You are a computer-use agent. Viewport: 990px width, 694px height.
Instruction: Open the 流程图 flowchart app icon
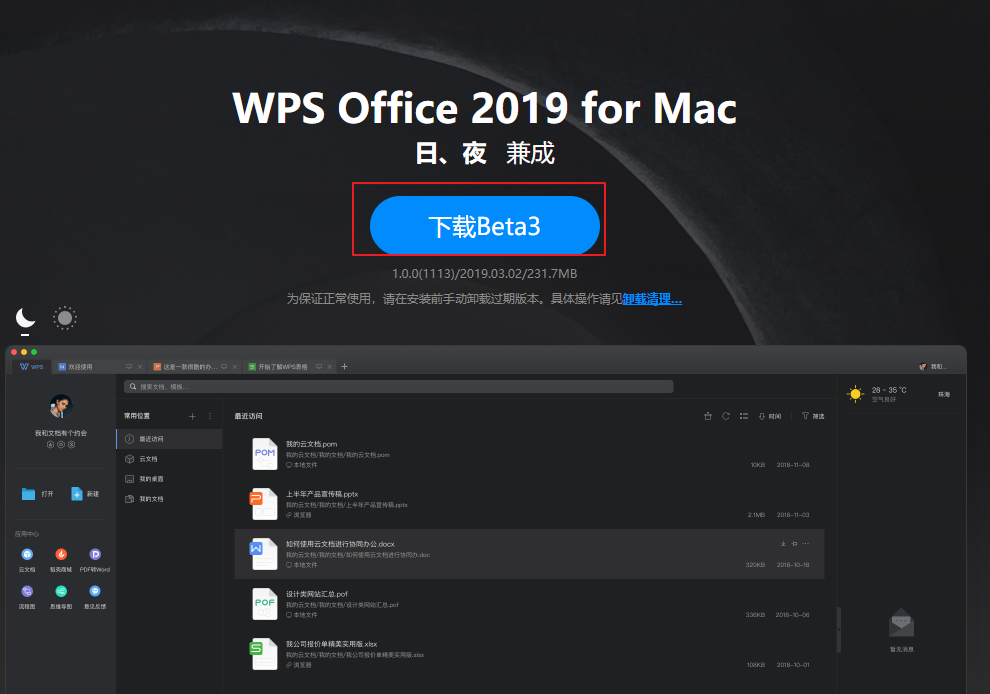[27, 592]
